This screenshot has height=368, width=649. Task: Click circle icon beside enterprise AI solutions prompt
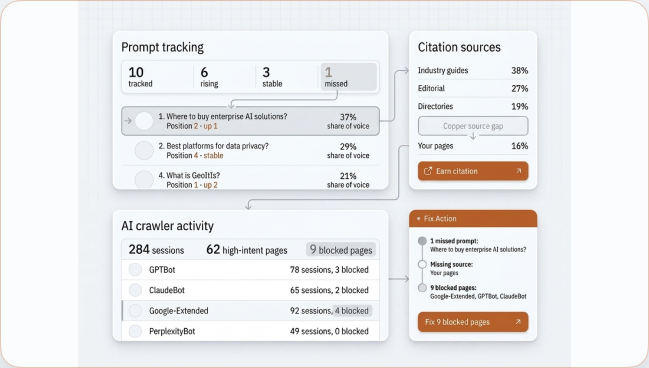[144, 121]
